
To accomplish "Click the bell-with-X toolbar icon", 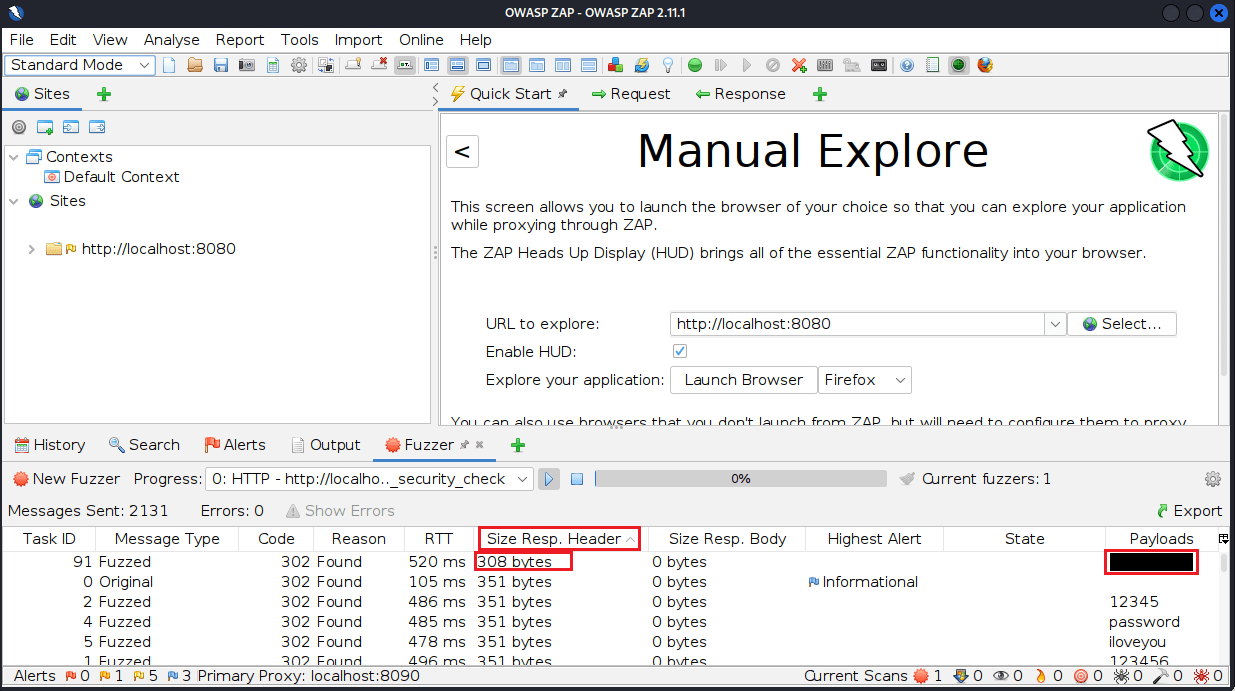I will click(x=379, y=65).
